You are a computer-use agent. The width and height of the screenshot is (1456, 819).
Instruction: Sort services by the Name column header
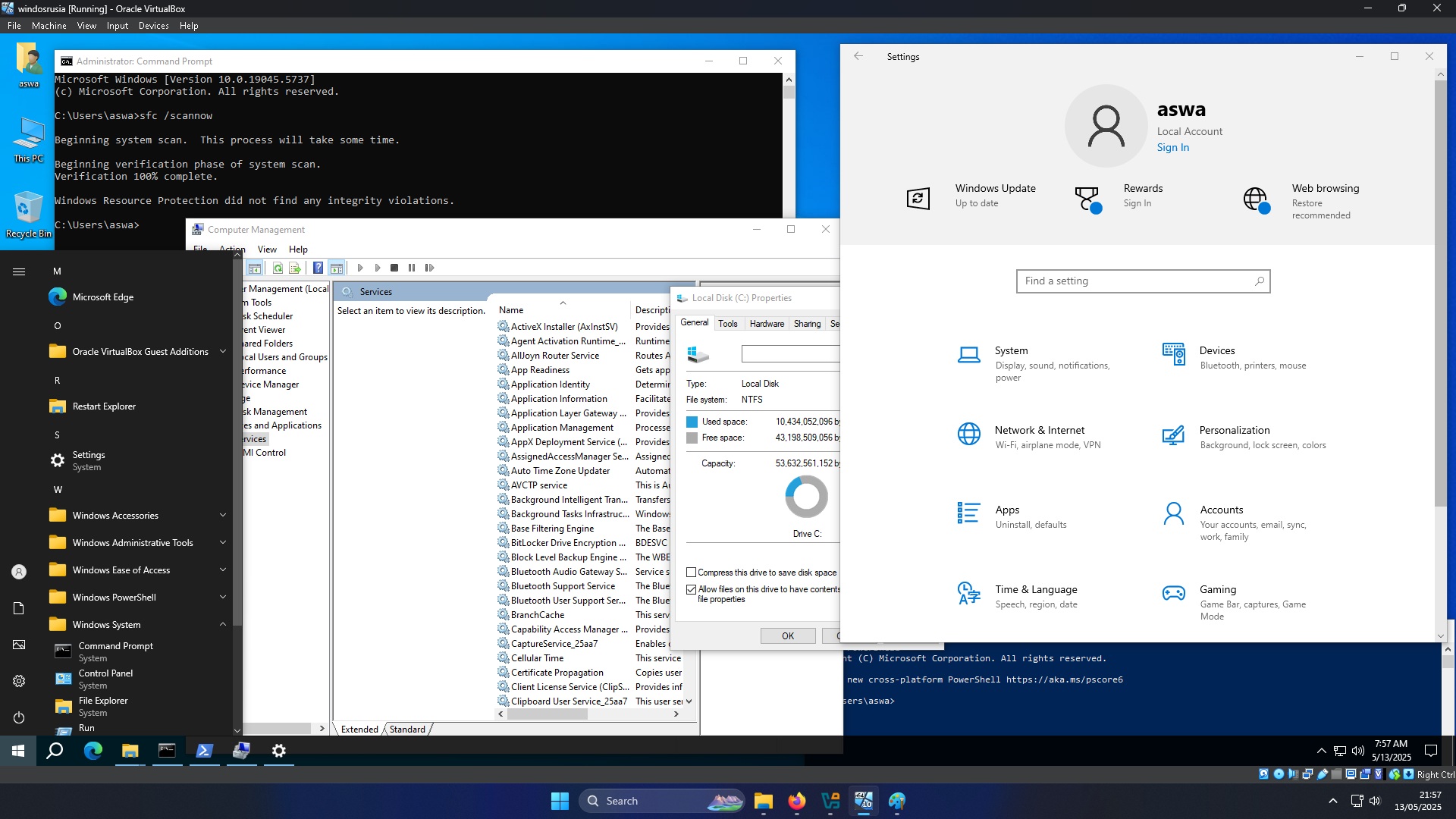[563, 309]
